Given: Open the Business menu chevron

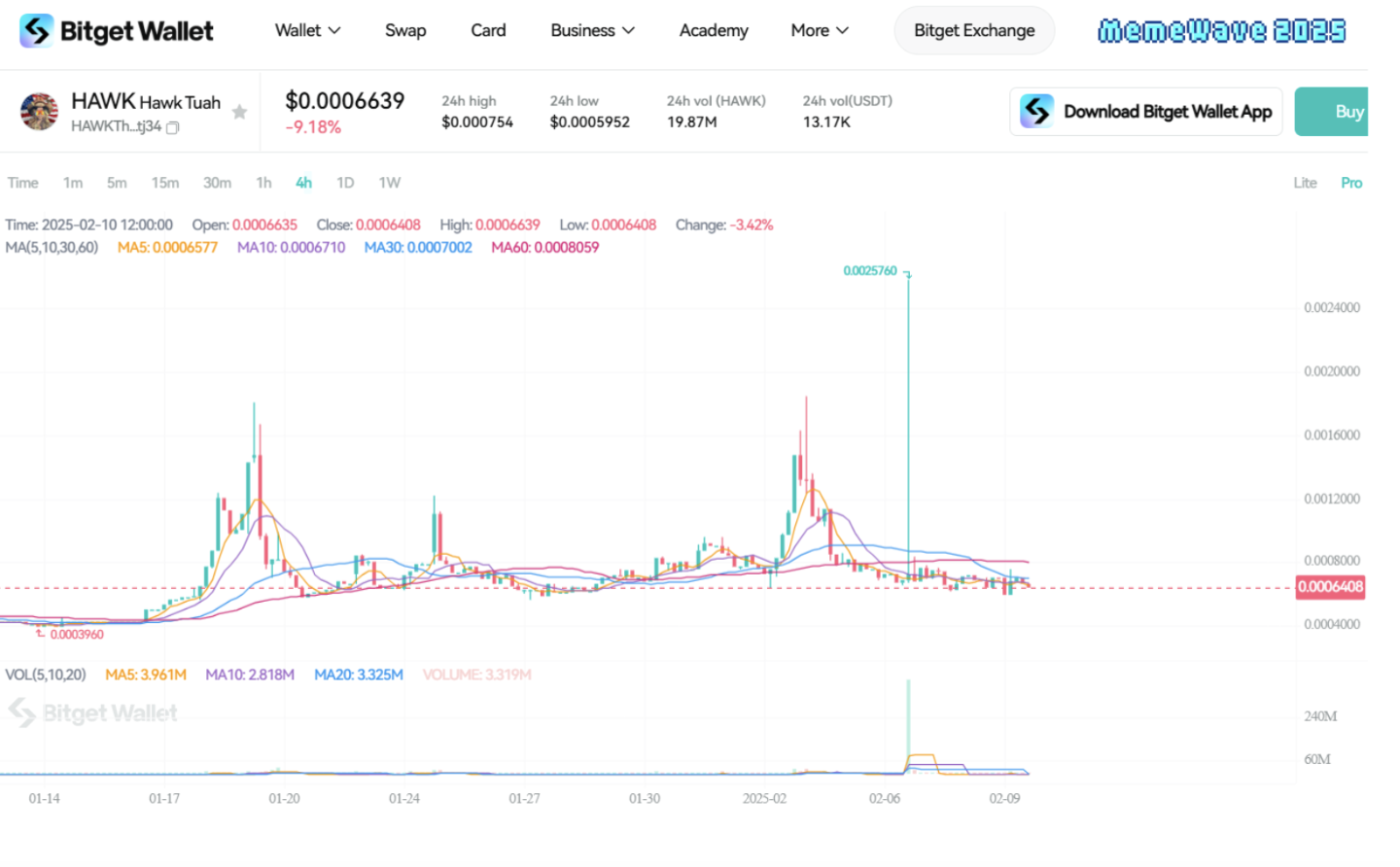Looking at the screenshot, I should [x=628, y=30].
